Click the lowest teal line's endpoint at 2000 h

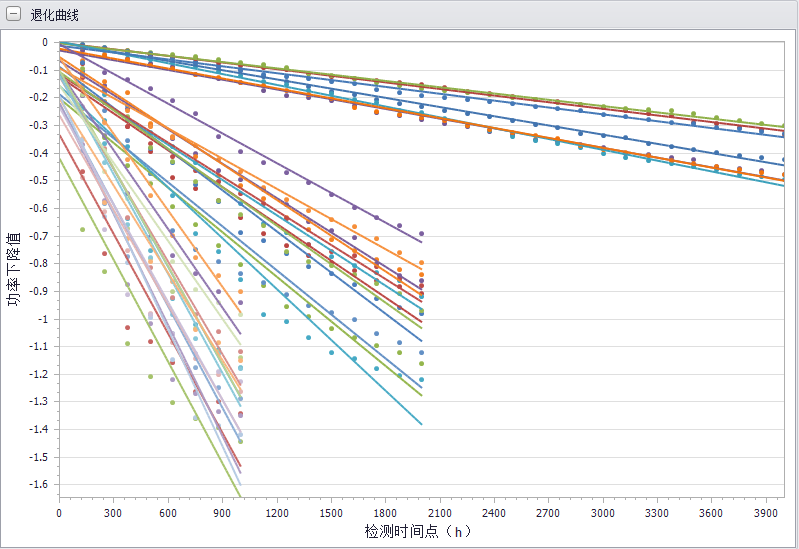[421, 424]
